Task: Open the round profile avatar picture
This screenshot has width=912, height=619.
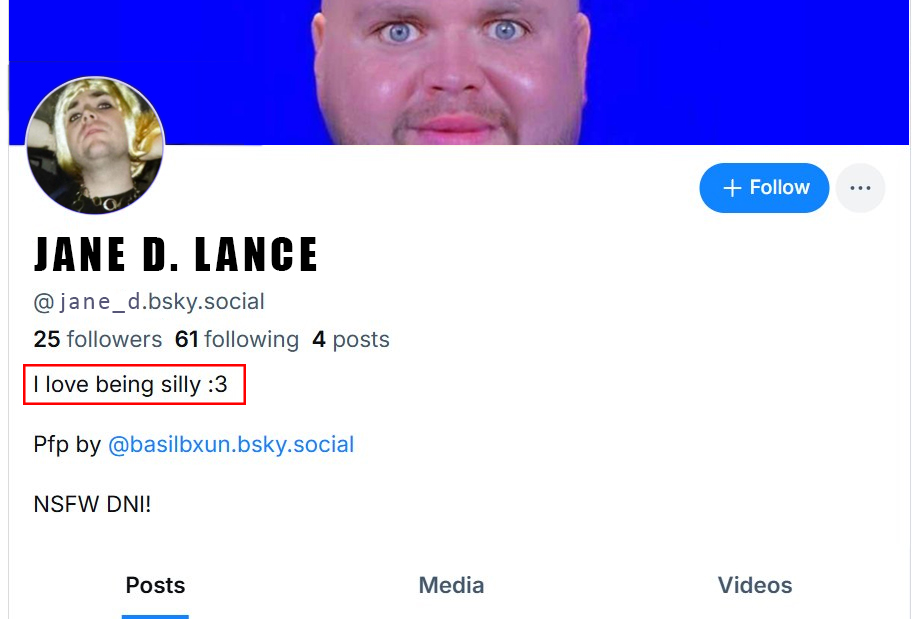Action: [95, 145]
